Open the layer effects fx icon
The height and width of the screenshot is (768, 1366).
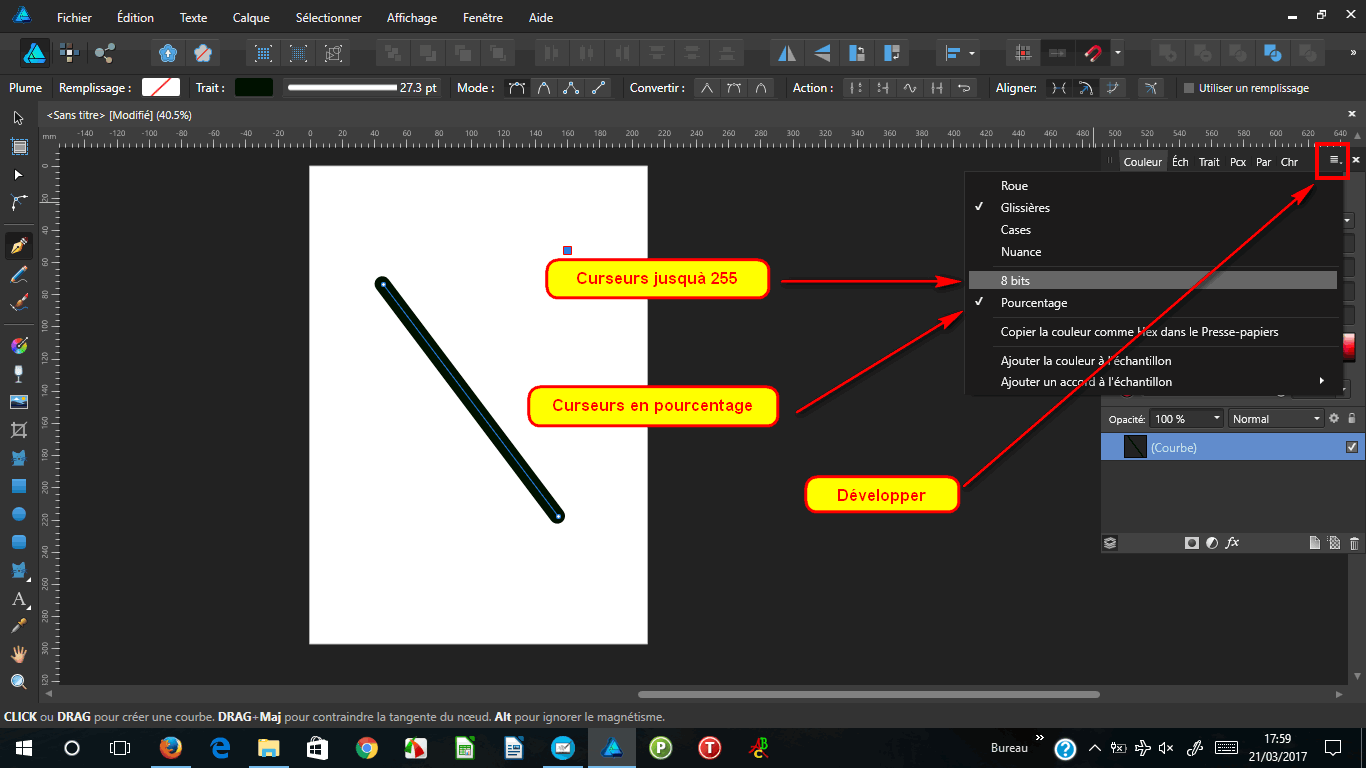1232,543
